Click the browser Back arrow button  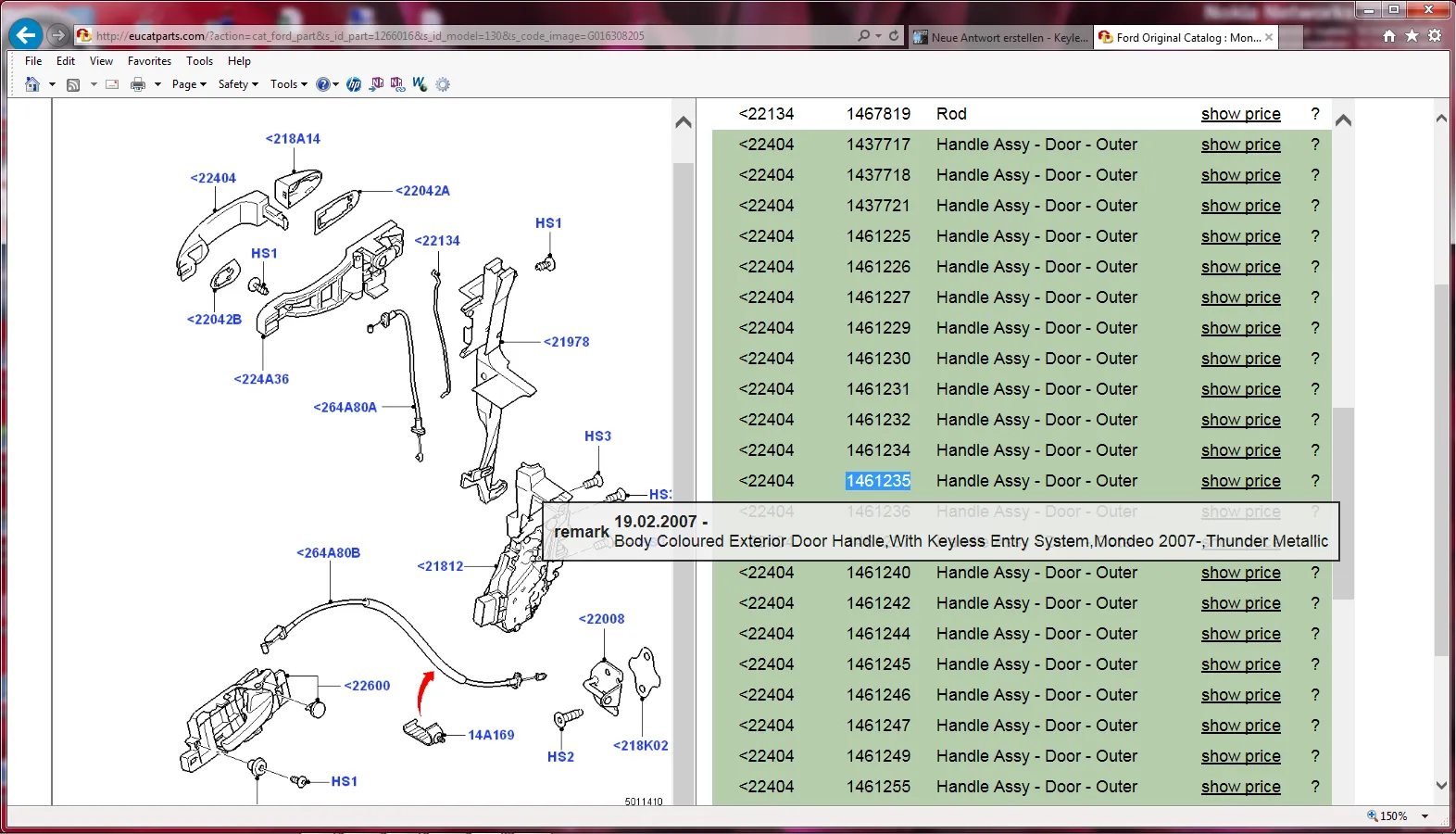click(26, 35)
